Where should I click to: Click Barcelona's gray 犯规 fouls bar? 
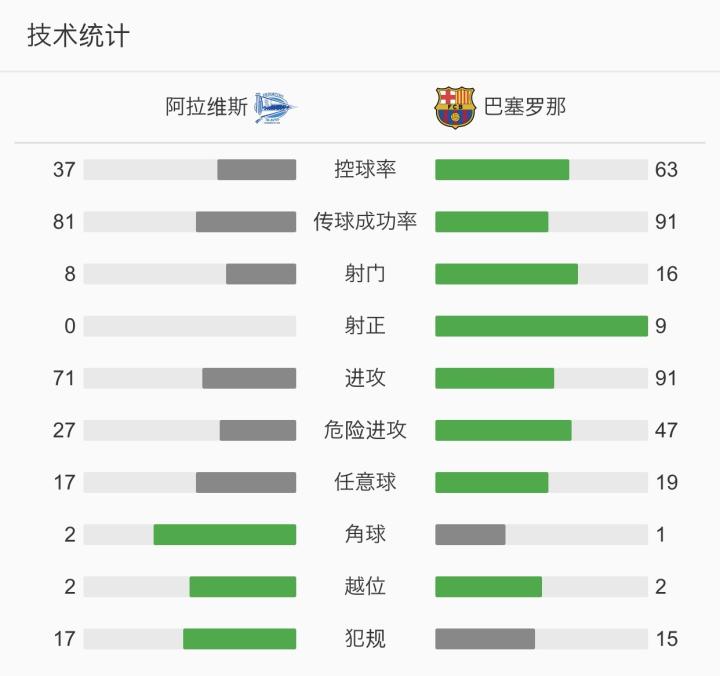pyautogui.click(x=485, y=639)
